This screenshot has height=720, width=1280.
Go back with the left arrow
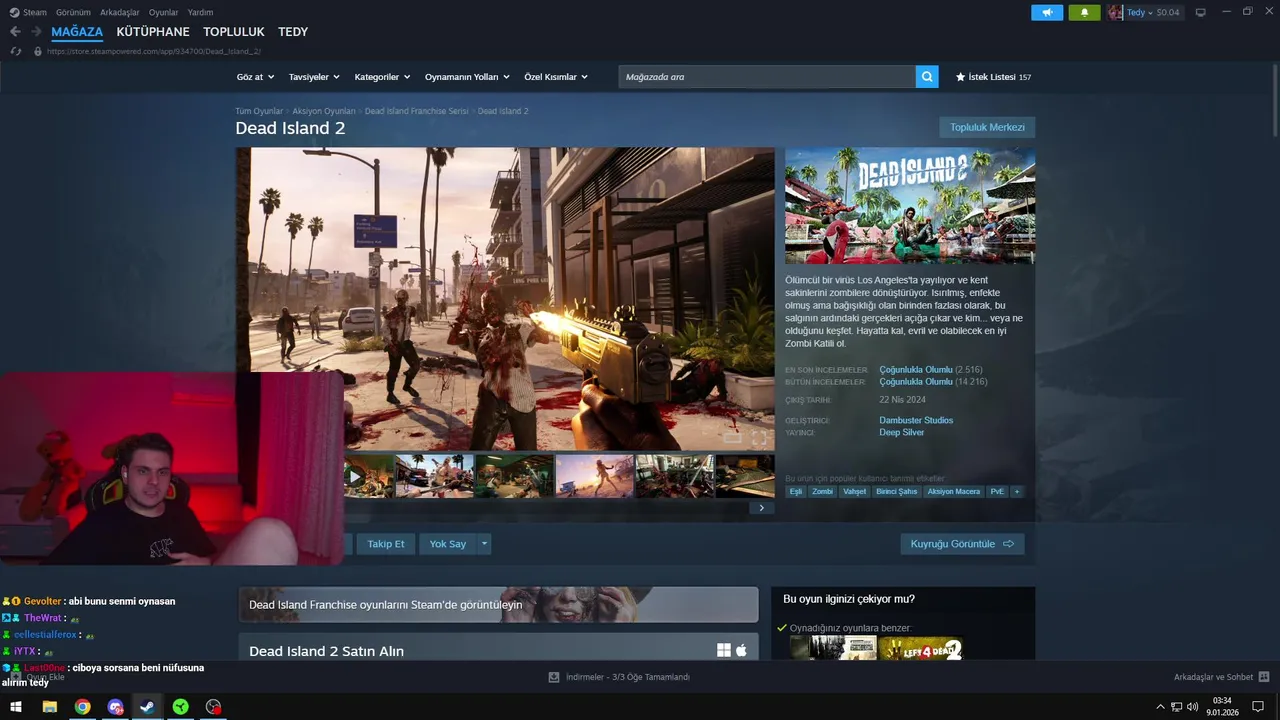click(15, 32)
